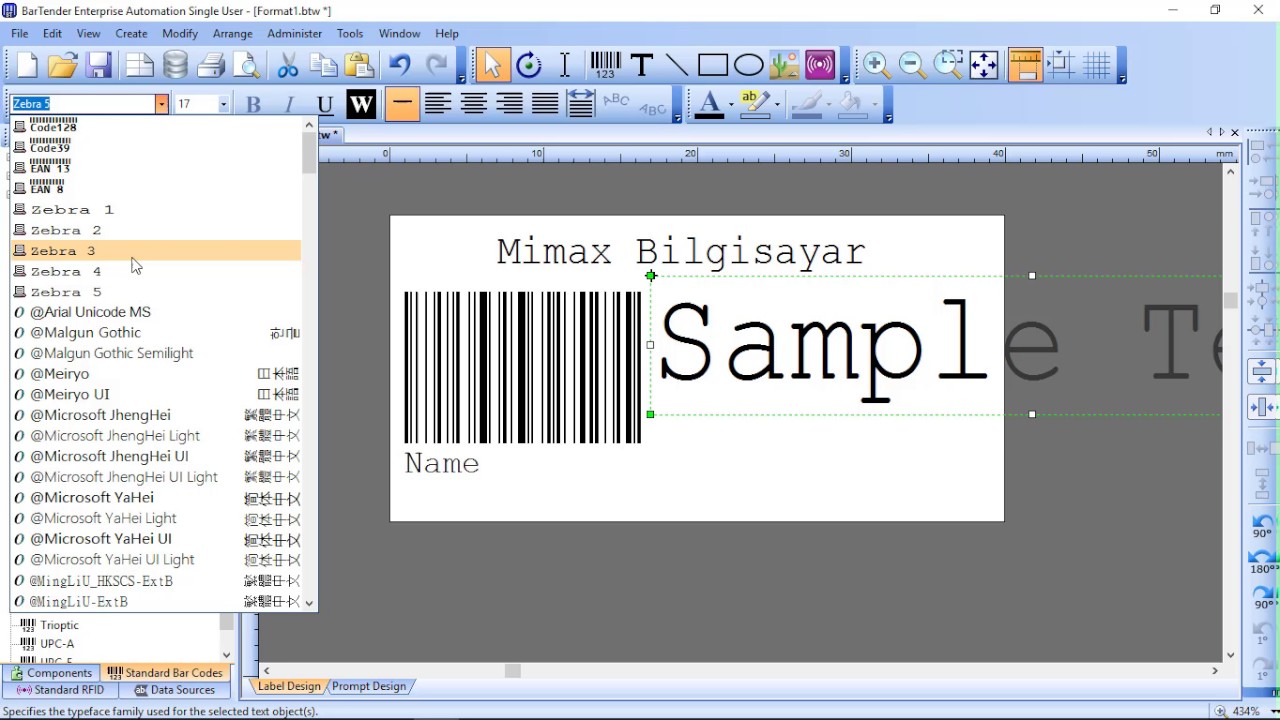Select the pointer tool

coord(491,66)
